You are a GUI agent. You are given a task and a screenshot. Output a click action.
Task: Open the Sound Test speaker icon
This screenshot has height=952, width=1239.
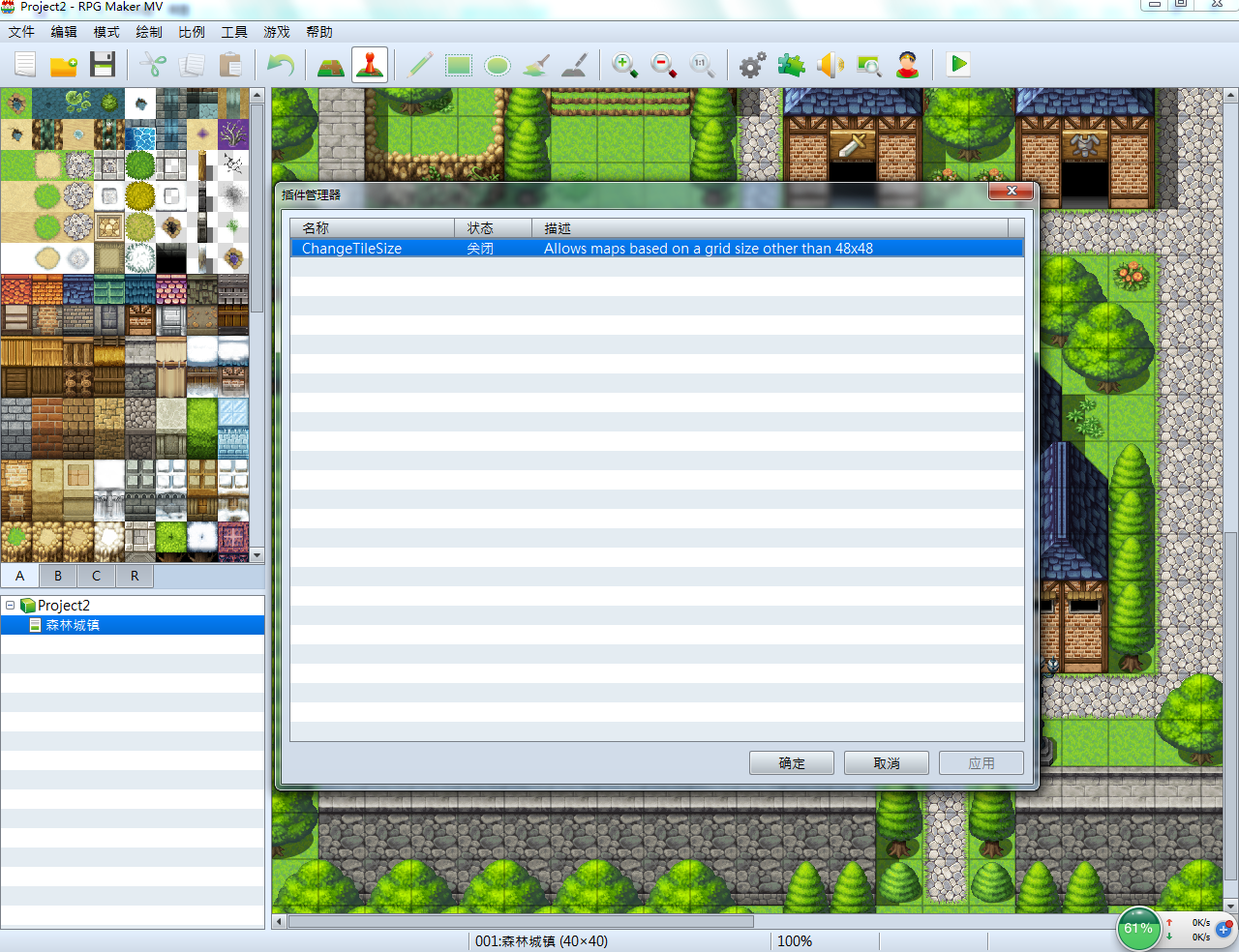click(831, 65)
